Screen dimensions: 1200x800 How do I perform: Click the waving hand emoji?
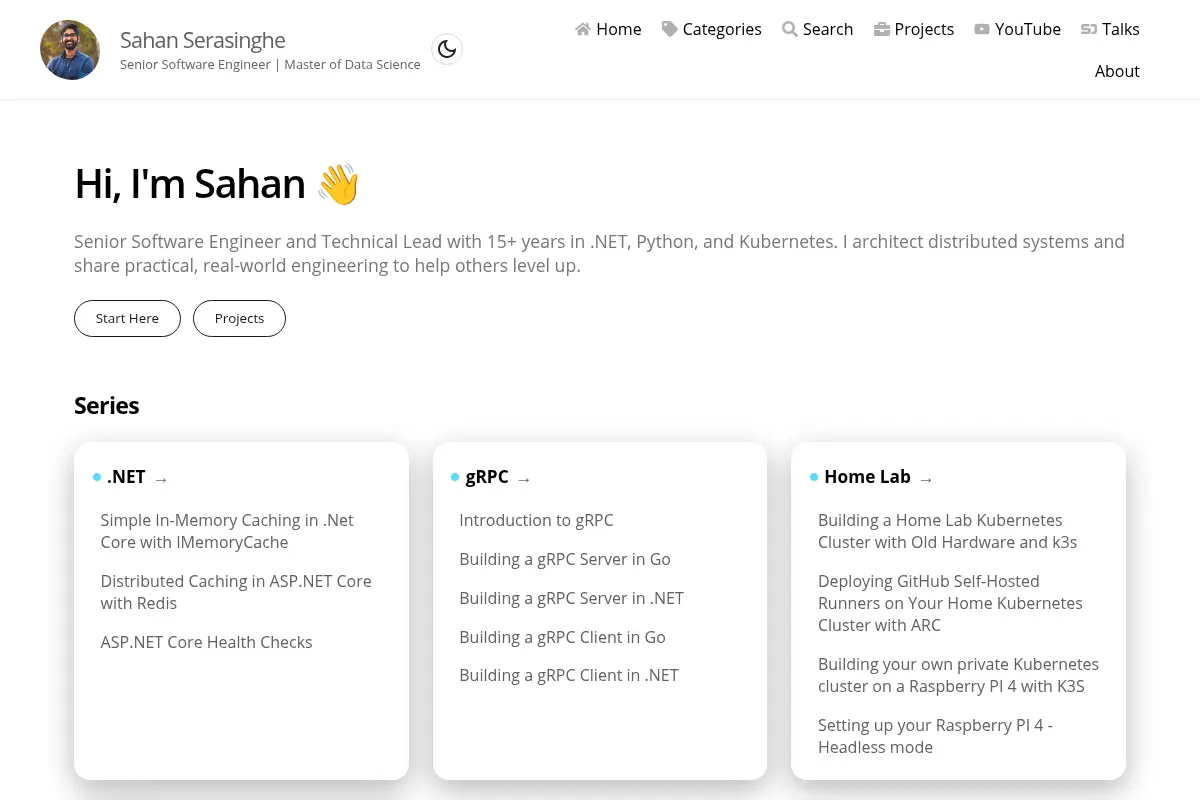(x=338, y=185)
